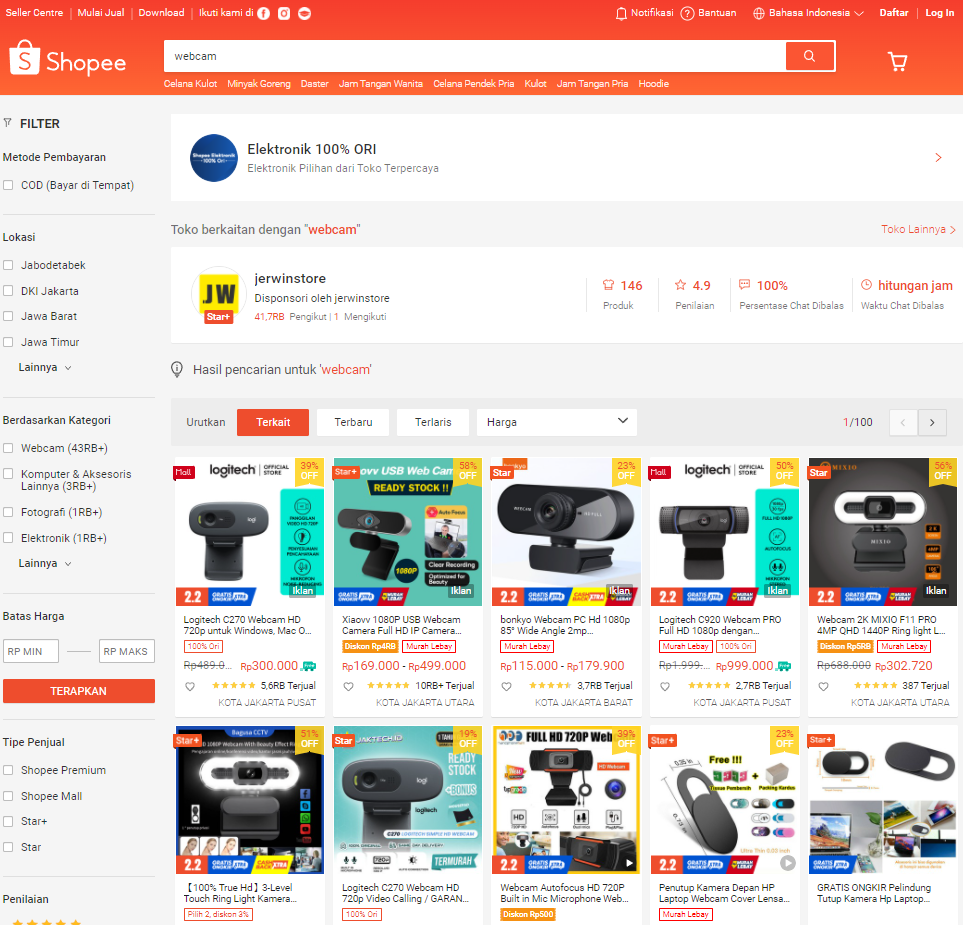Screen dimensions: 963x925
Task: Tick the COD (Bayar di Tempat) checkbox
Action: coord(8,185)
